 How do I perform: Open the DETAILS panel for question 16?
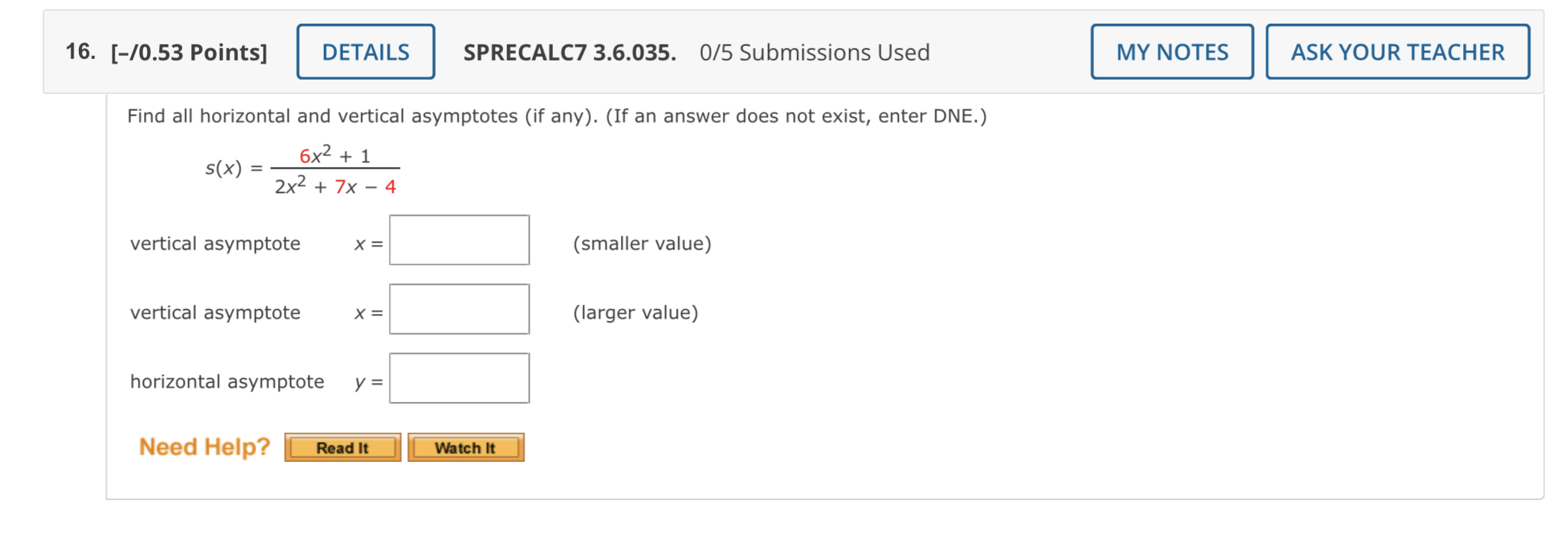click(365, 51)
